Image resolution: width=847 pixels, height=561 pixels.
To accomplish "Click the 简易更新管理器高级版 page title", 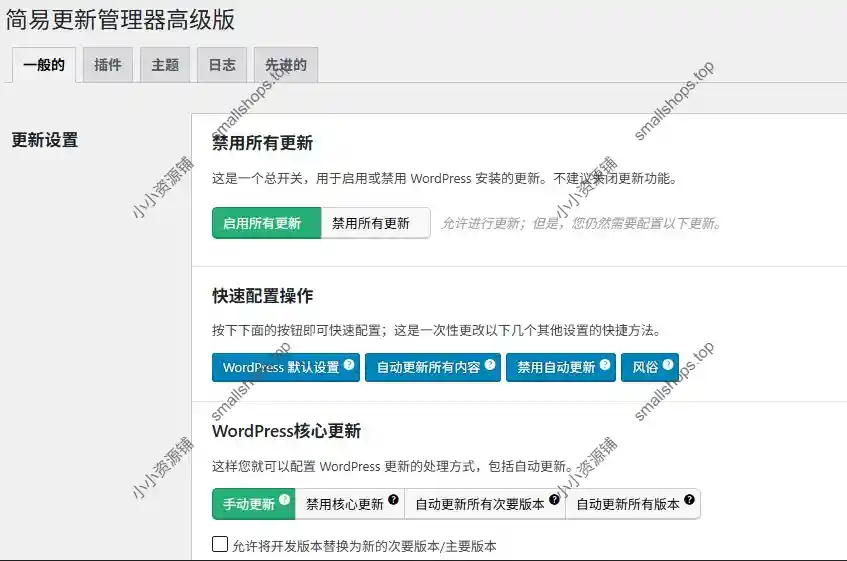I will 120,20.
